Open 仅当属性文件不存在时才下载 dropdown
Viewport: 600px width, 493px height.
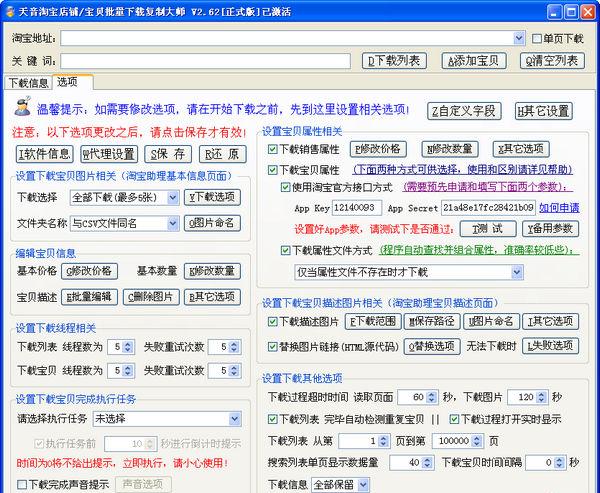517,272
